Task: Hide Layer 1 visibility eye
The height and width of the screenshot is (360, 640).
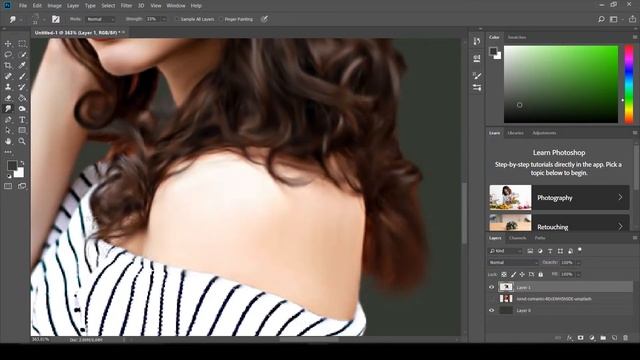Action: (x=491, y=287)
